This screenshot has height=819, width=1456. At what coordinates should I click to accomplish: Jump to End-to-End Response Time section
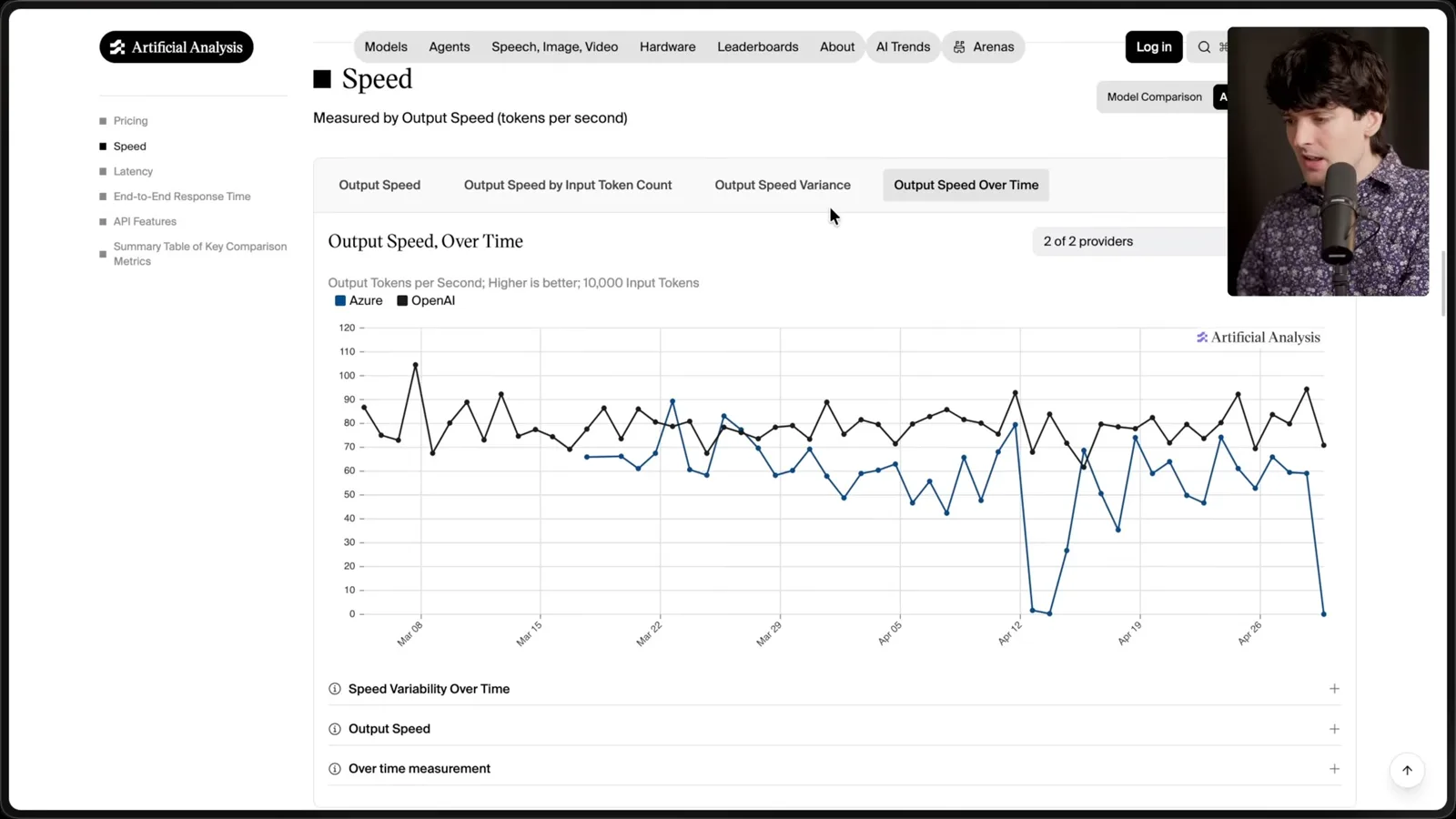coord(182,197)
